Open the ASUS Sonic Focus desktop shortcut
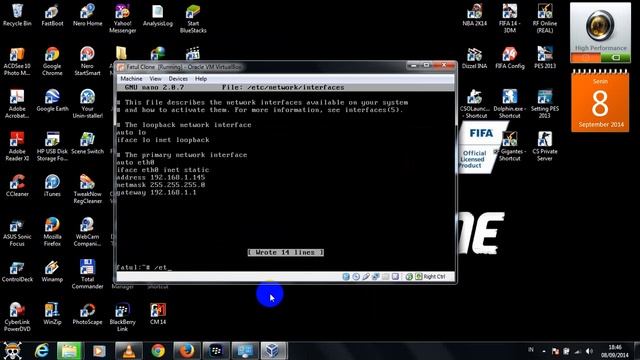The width and height of the screenshot is (640, 360). (17, 232)
